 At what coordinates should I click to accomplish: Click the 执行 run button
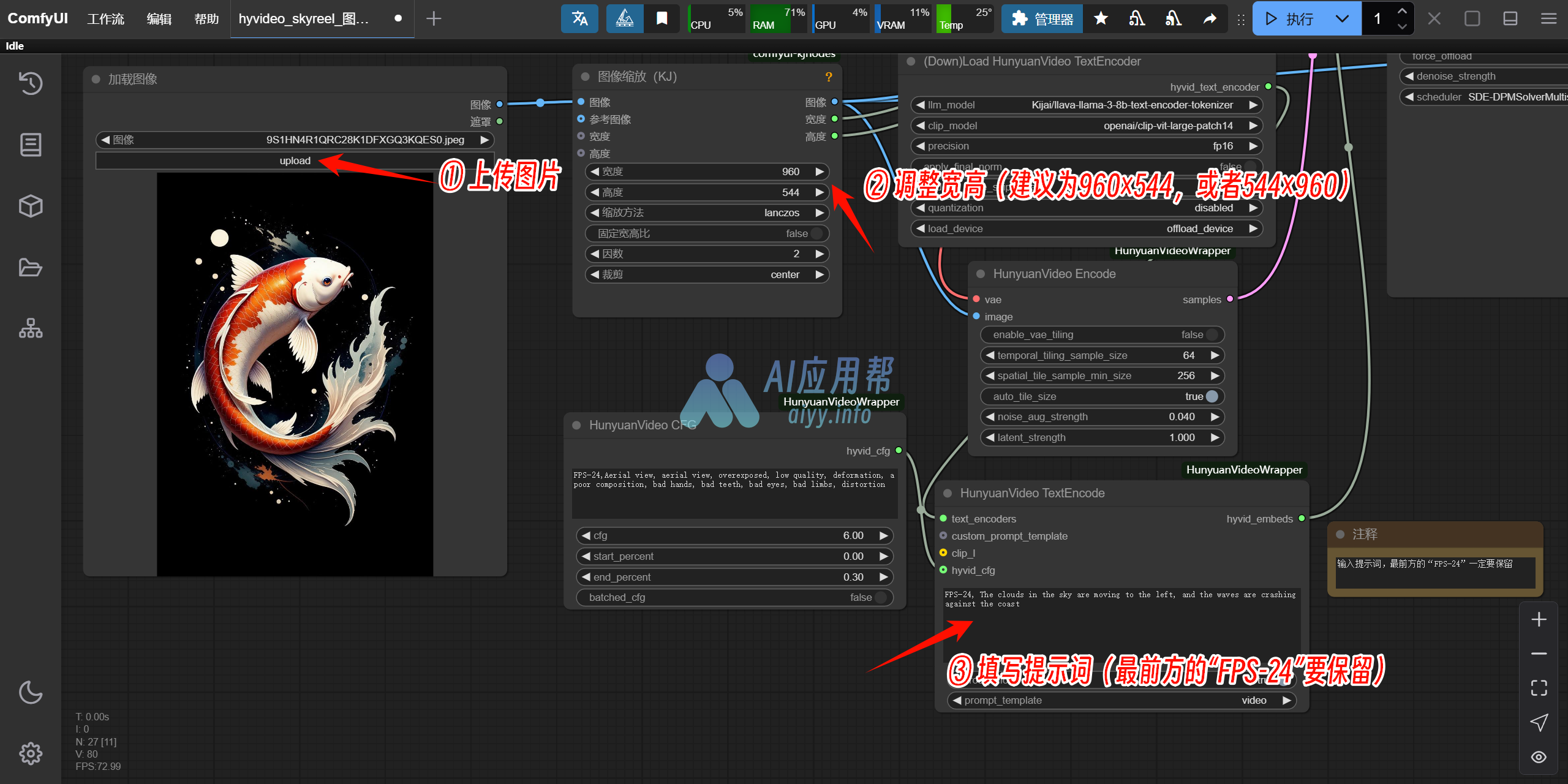pos(1289,19)
